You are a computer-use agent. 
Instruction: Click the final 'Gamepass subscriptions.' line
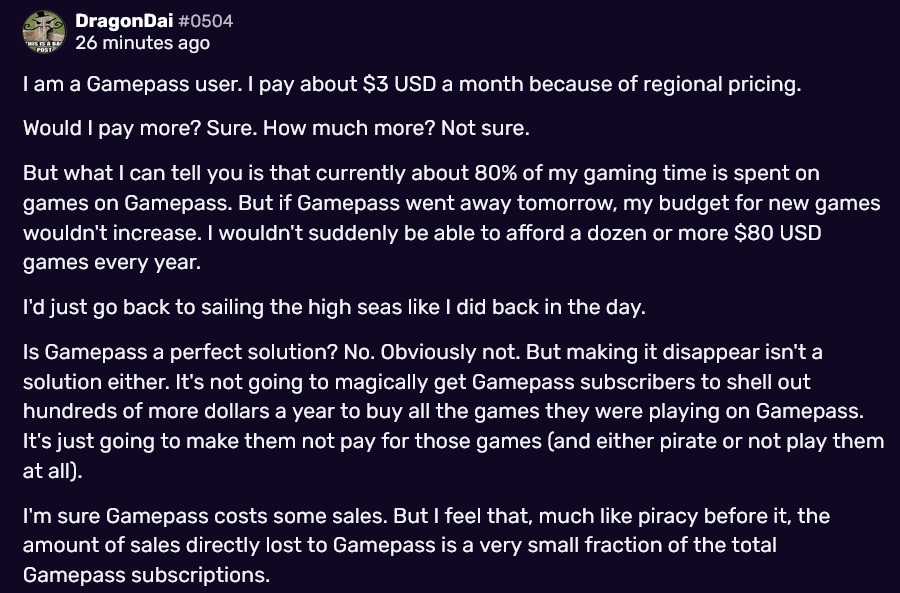[x=146, y=575]
